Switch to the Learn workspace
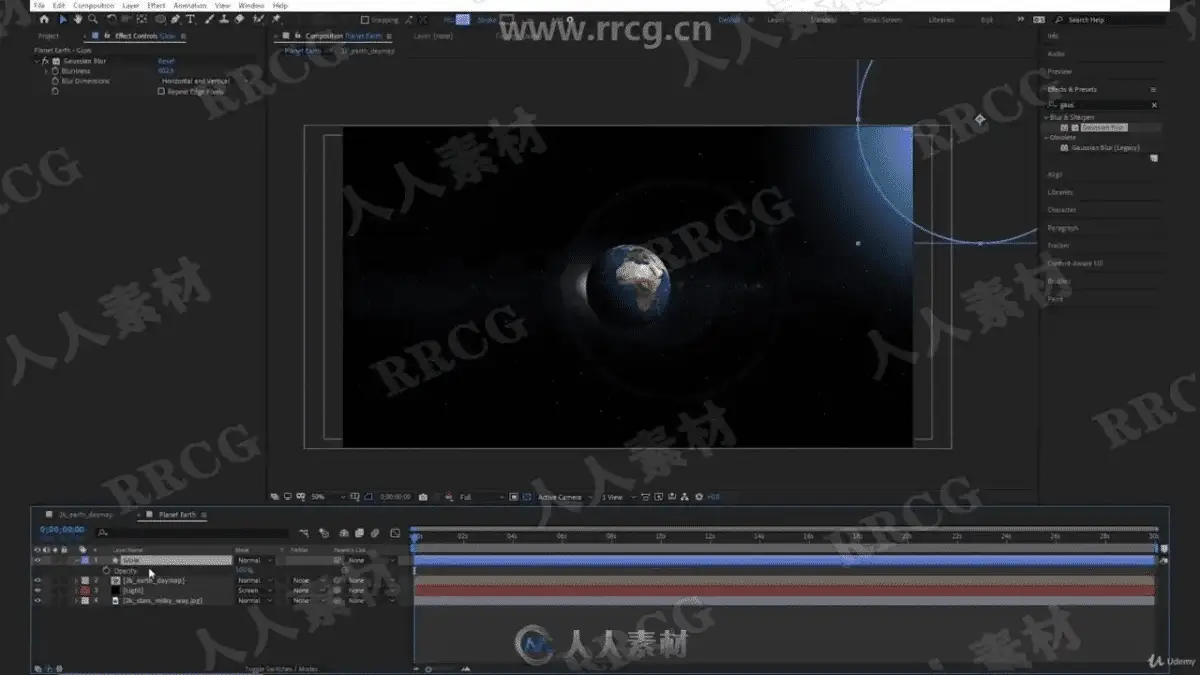 776,20
